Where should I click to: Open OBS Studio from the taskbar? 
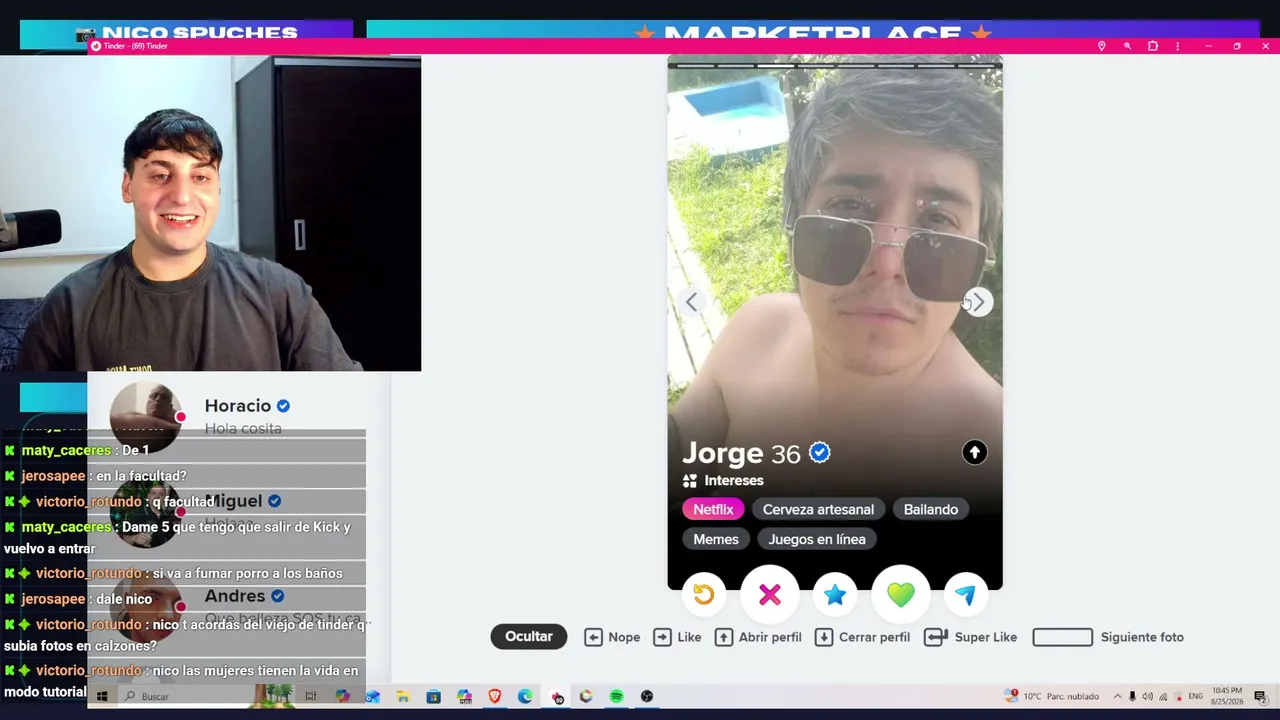click(x=647, y=696)
